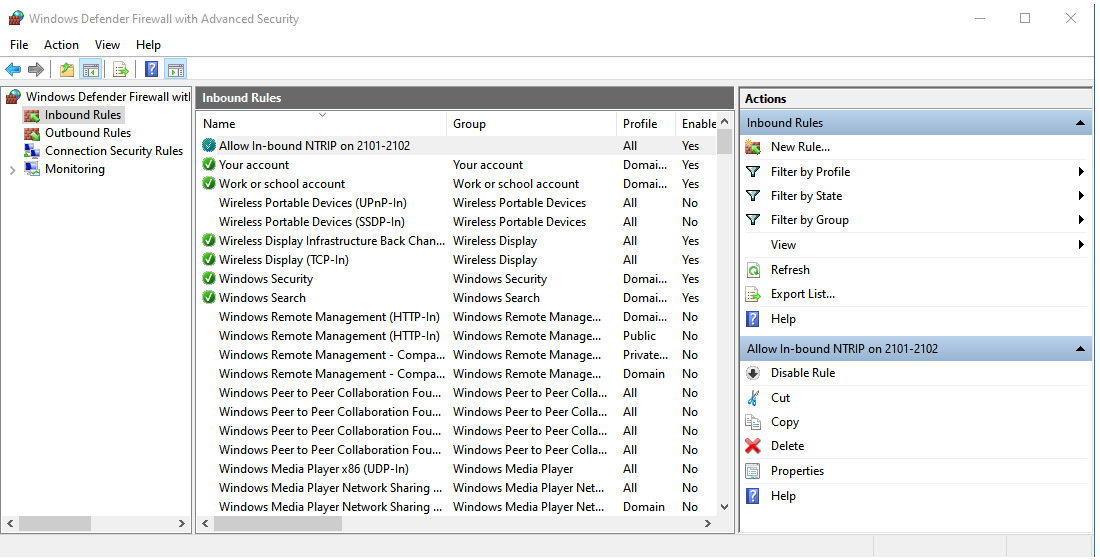Select Outbound Rules in the tree

coord(88,133)
